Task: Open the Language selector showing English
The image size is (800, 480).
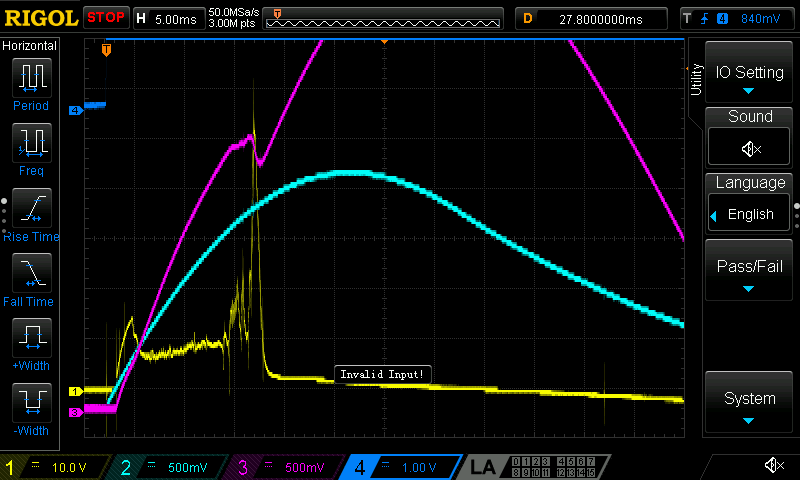Action: click(750, 214)
